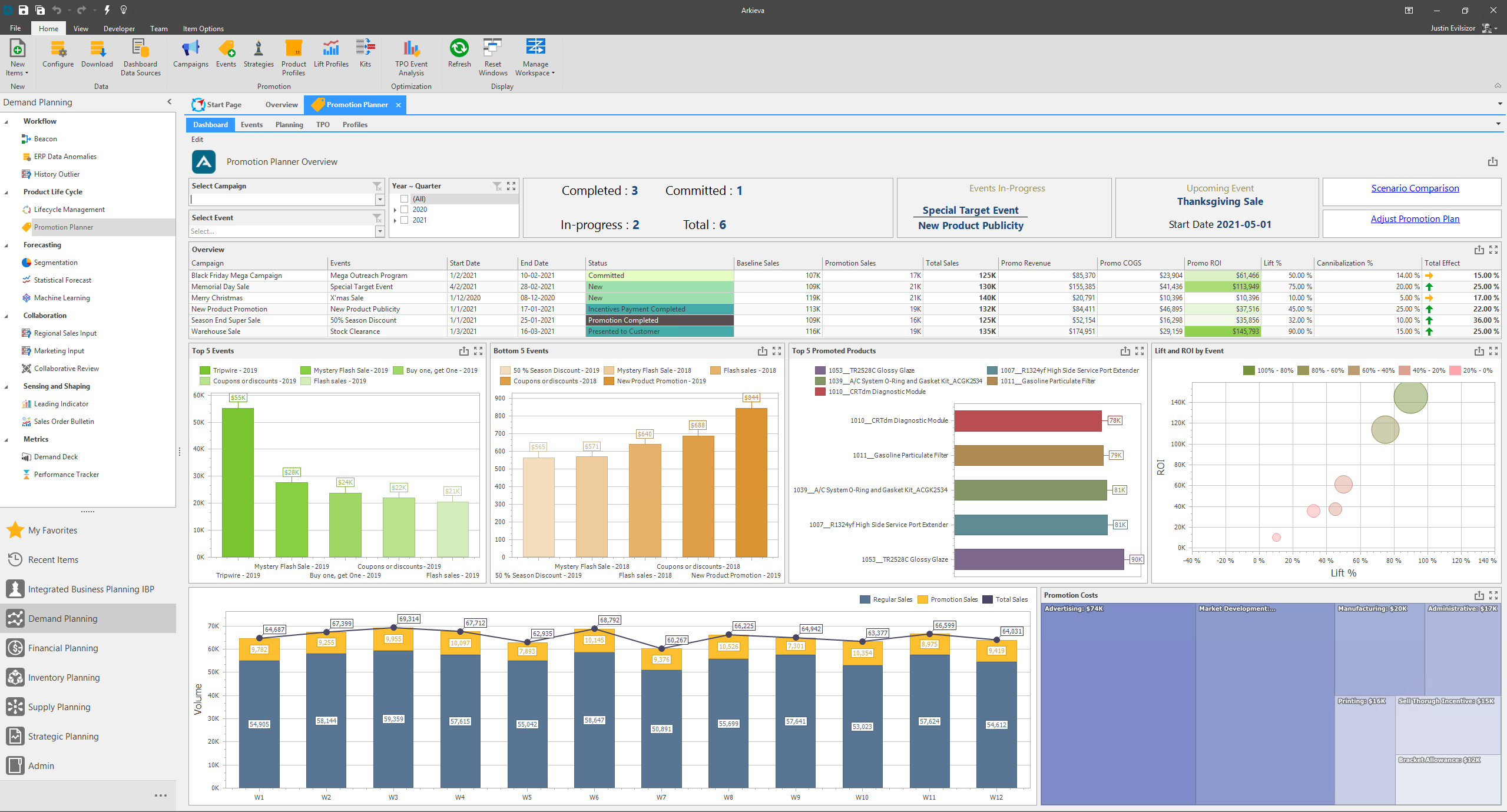This screenshot has width=1507, height=812.
Task: Open the TPO Event Analysis tool
Action: tap(411, 57)
